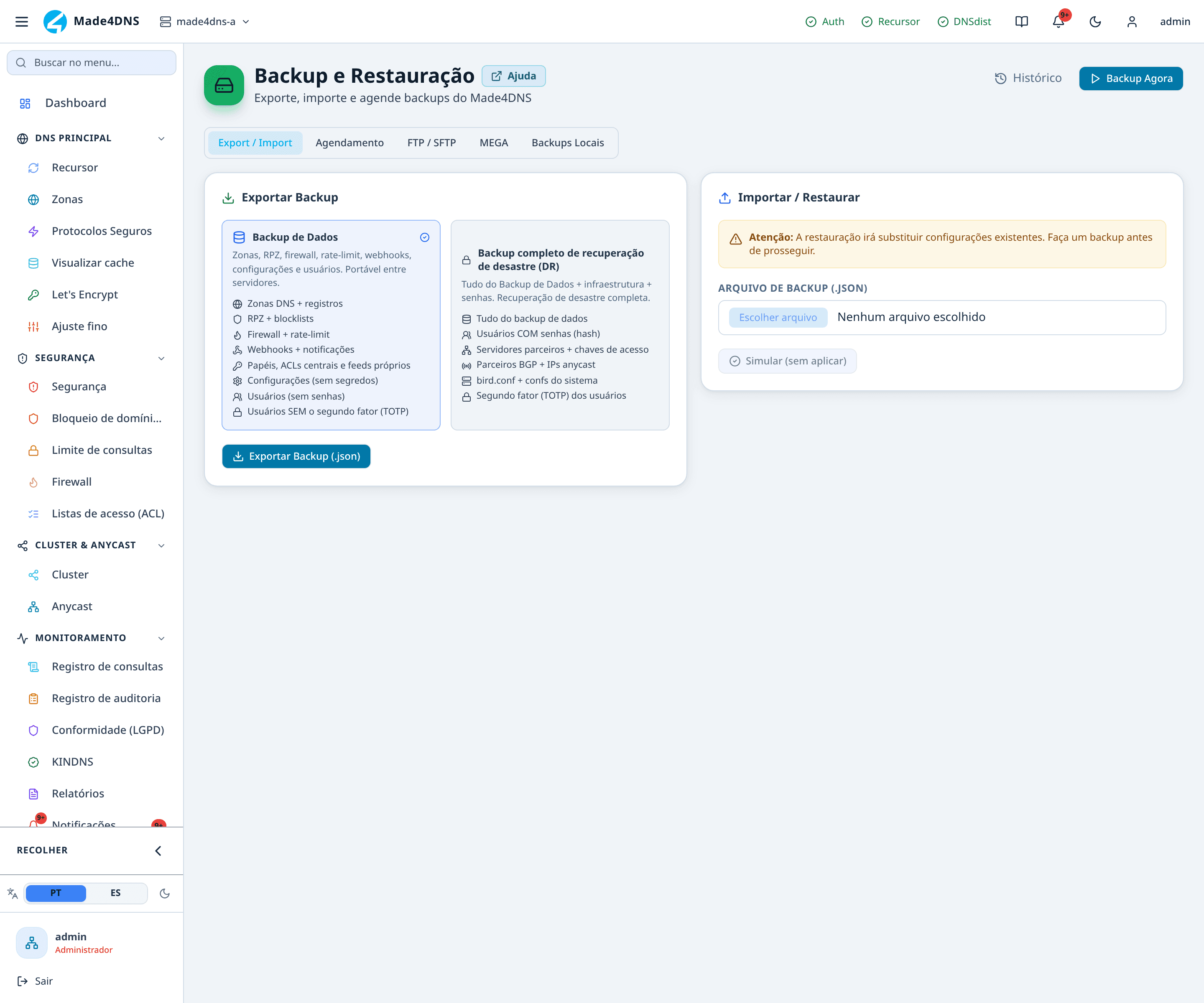Screen dimensions: 1204x1003
Task: Open the Histórico backup history
Action: pos(1028,78)
